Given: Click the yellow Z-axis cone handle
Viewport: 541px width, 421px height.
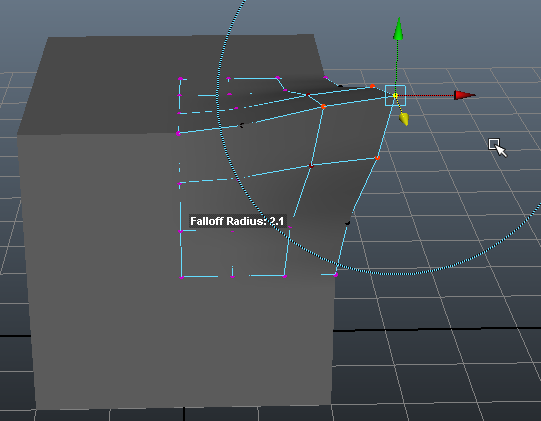Looking at the screenshot, I should coord(404,119).
